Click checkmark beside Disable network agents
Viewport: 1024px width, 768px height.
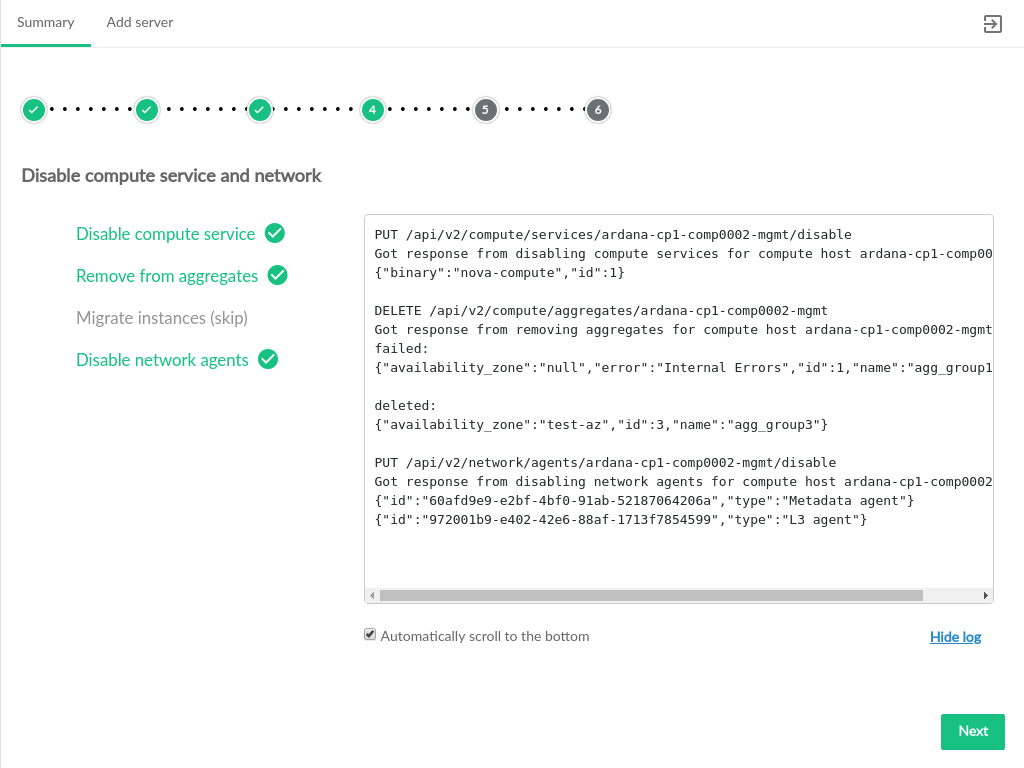tap(268, 359)
